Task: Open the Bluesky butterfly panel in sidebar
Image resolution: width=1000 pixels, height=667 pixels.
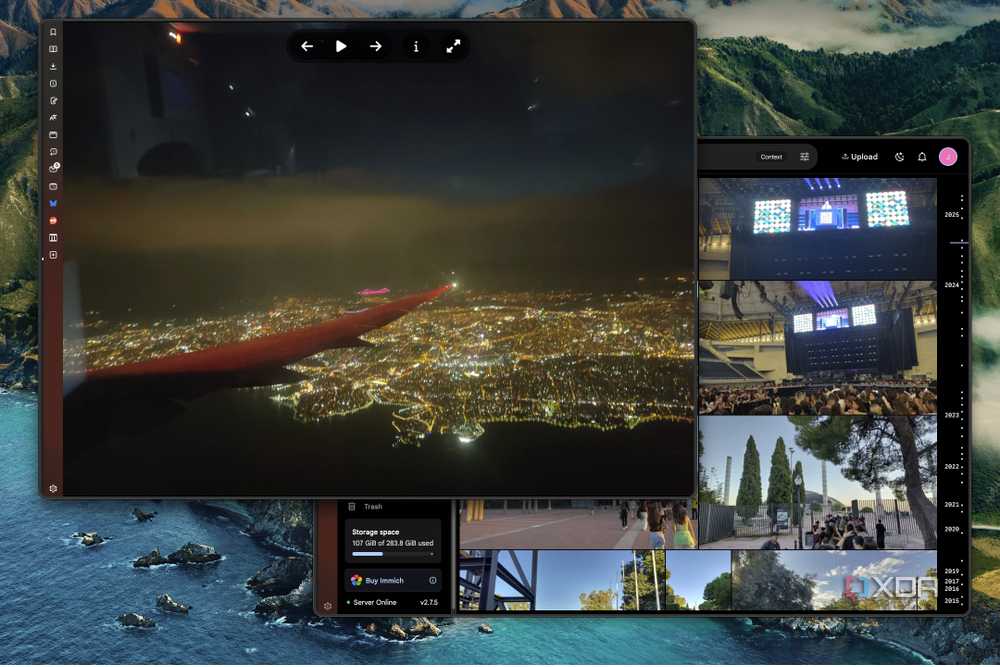Action: point(53,203)
